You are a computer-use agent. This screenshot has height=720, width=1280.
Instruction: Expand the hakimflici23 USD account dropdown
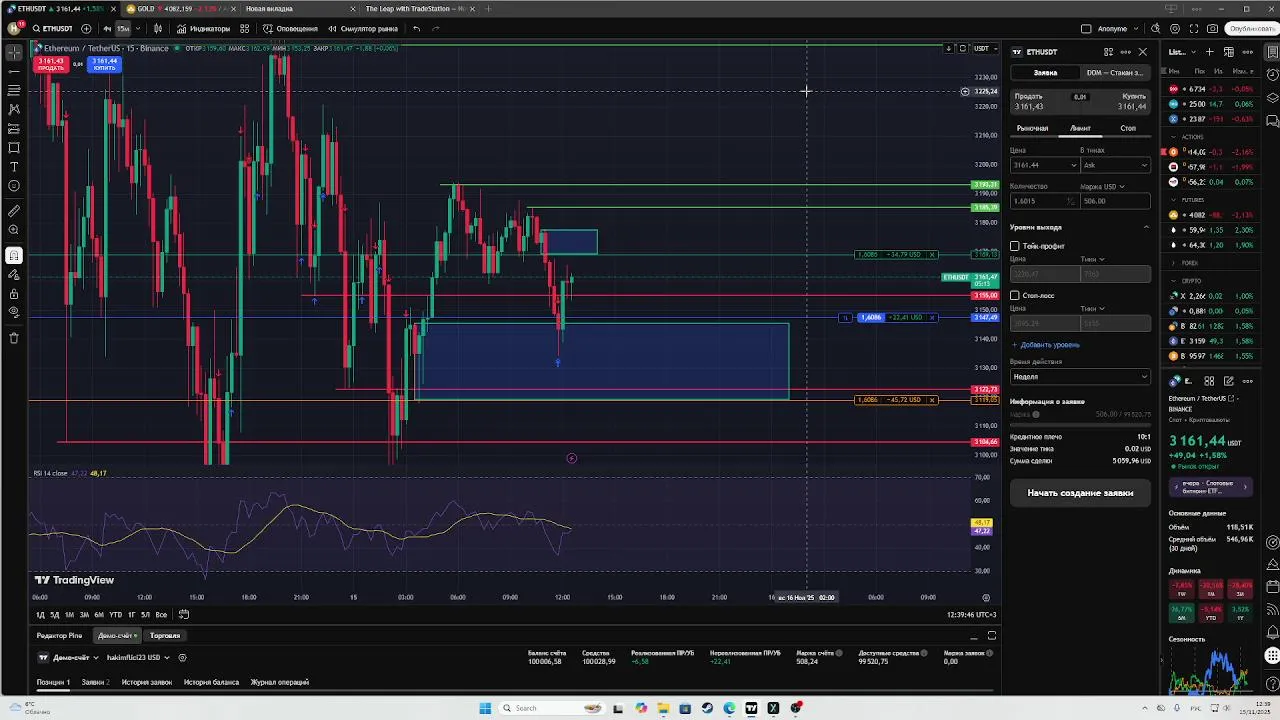(x=138, y=658)
